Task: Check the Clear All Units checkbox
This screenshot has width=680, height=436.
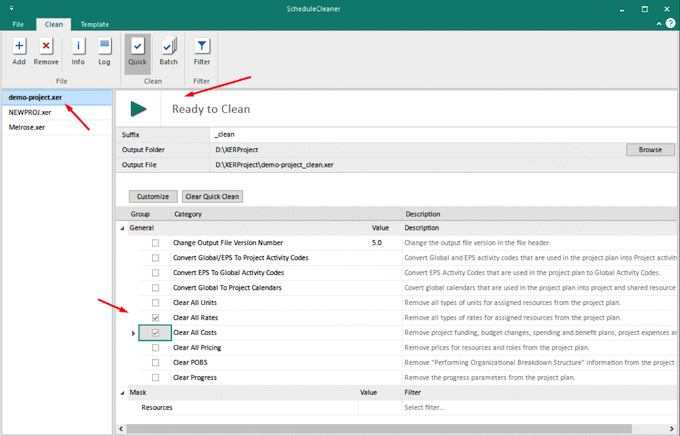Action: 155,303
